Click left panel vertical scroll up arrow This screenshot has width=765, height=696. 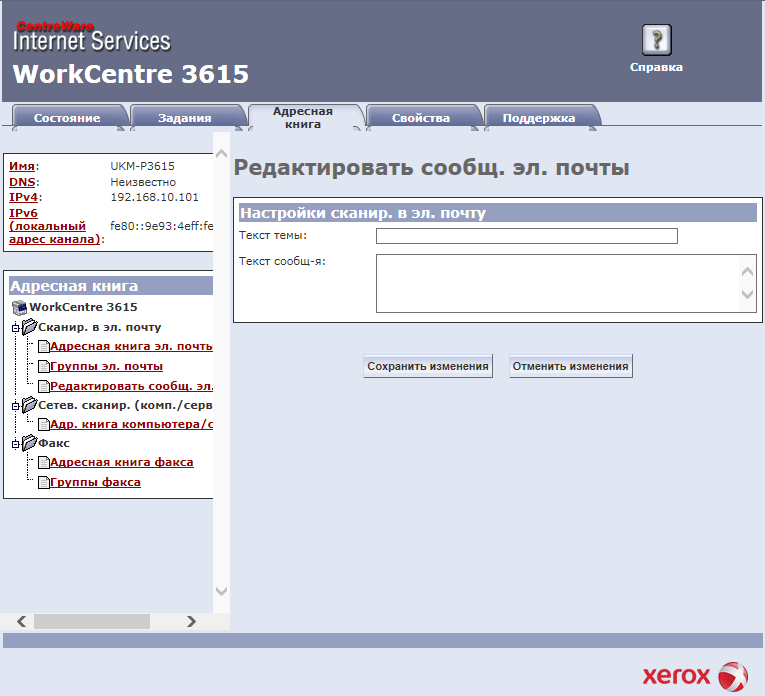pyautogui.click(x=221, y=154)
